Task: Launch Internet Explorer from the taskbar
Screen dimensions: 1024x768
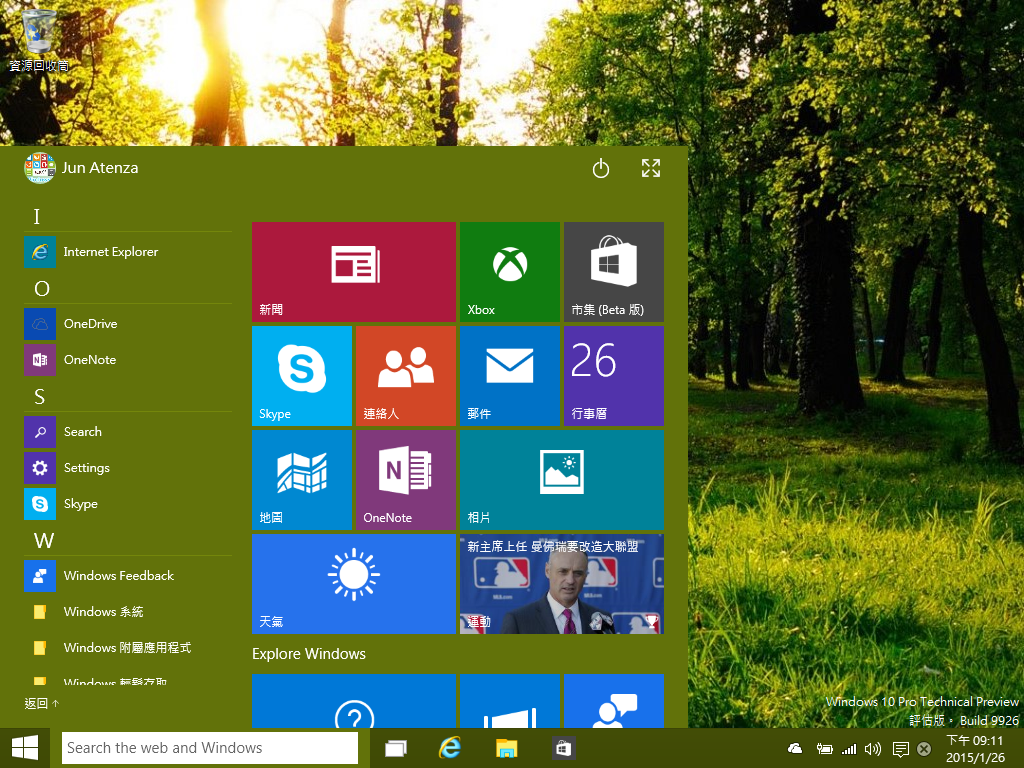Action: click(450, 748)
